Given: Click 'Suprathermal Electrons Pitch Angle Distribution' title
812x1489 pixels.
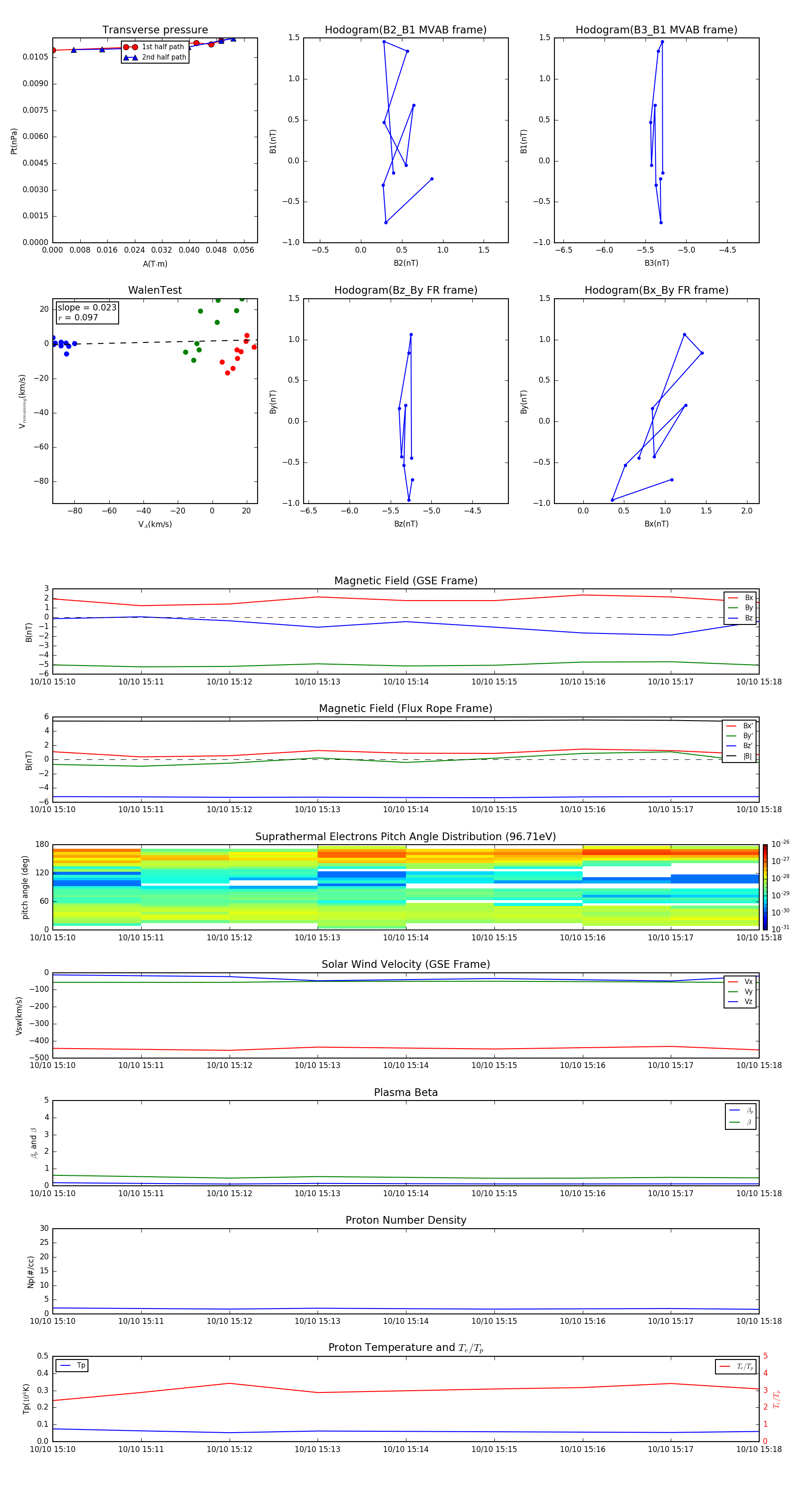Looking at the screenshot, I should click(406, 837).
